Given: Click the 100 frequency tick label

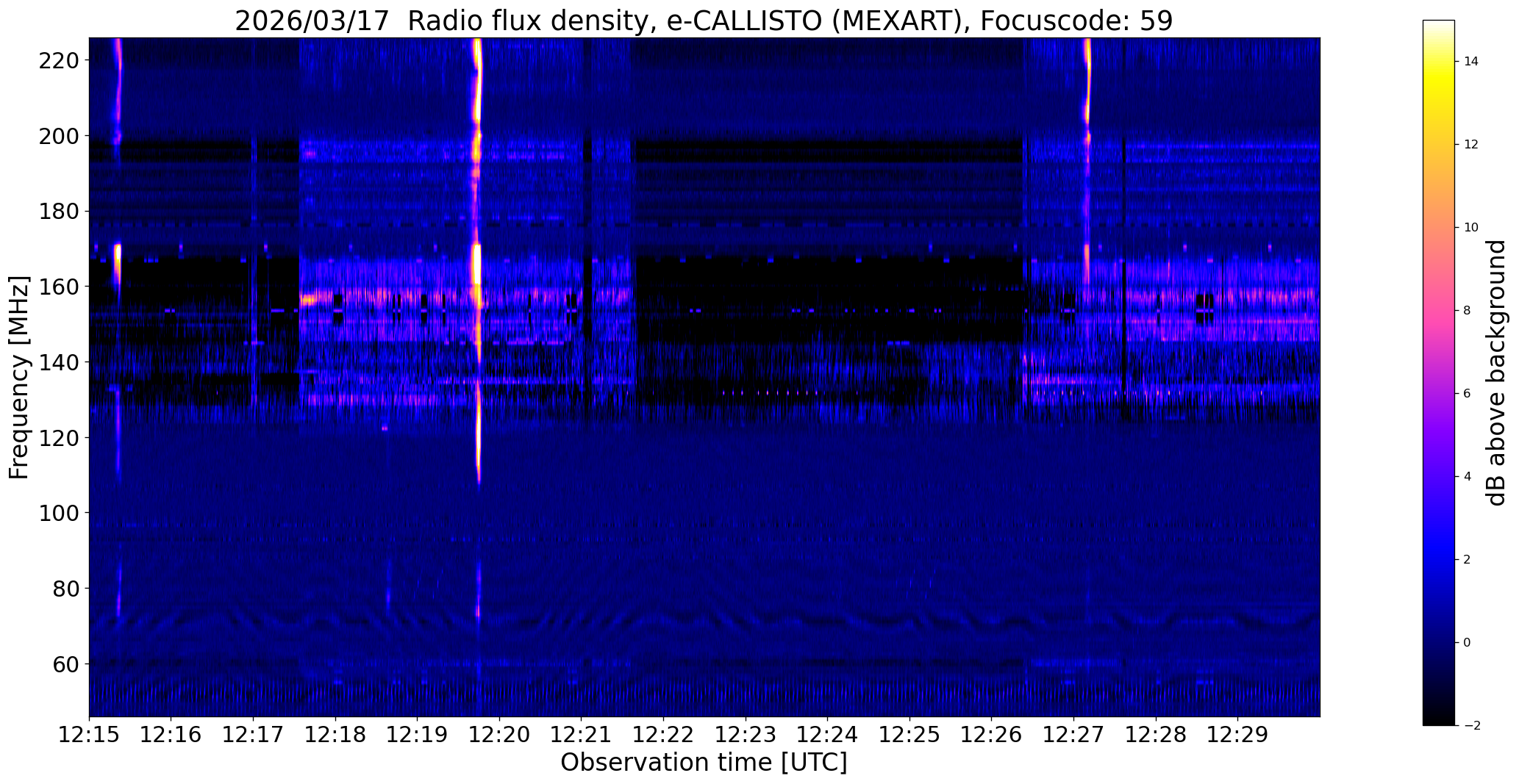Looking at the screenshot, I should click(58, 513).
